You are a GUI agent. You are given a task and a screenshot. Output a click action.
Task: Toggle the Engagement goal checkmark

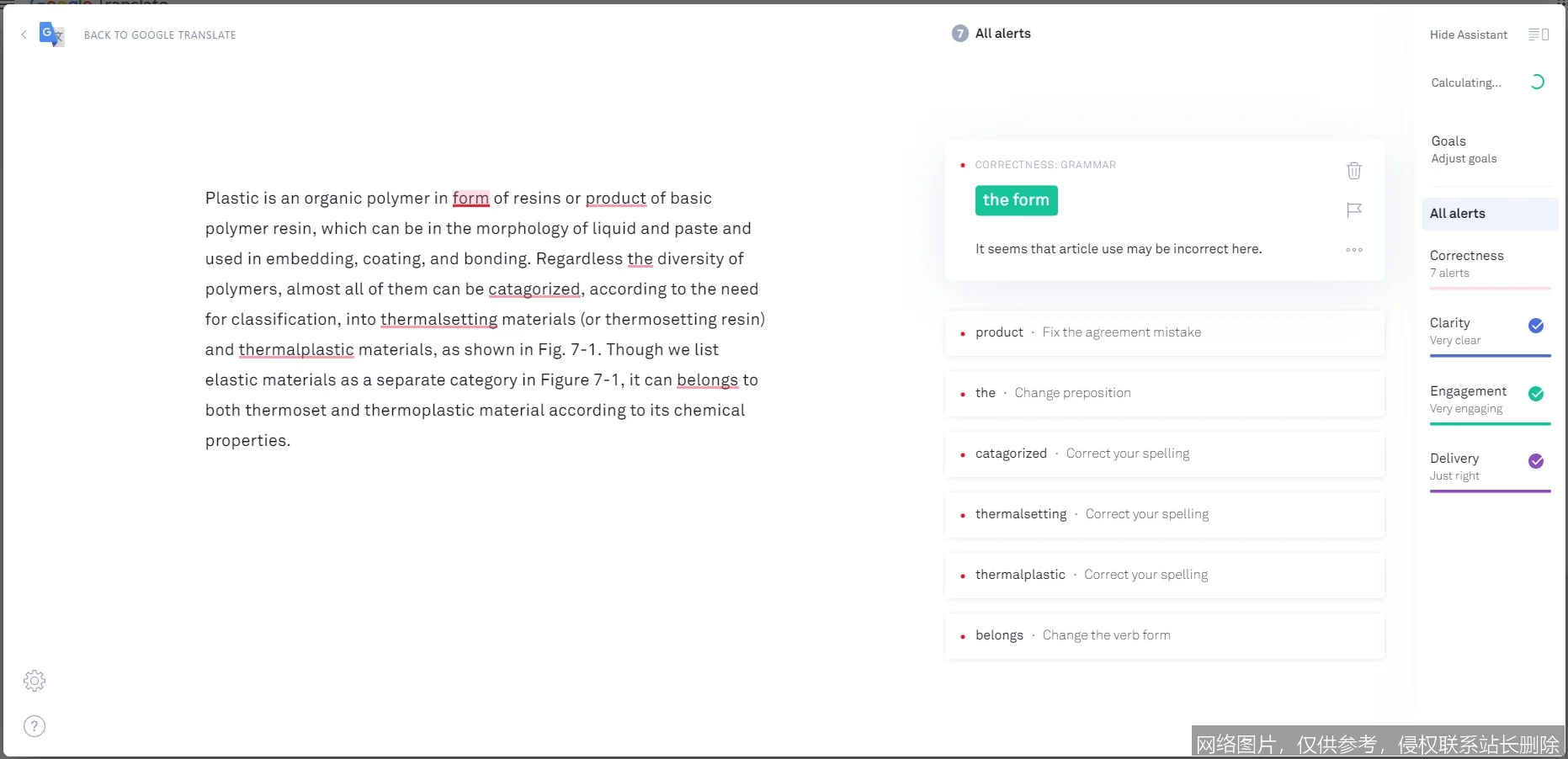(1537, 393)
